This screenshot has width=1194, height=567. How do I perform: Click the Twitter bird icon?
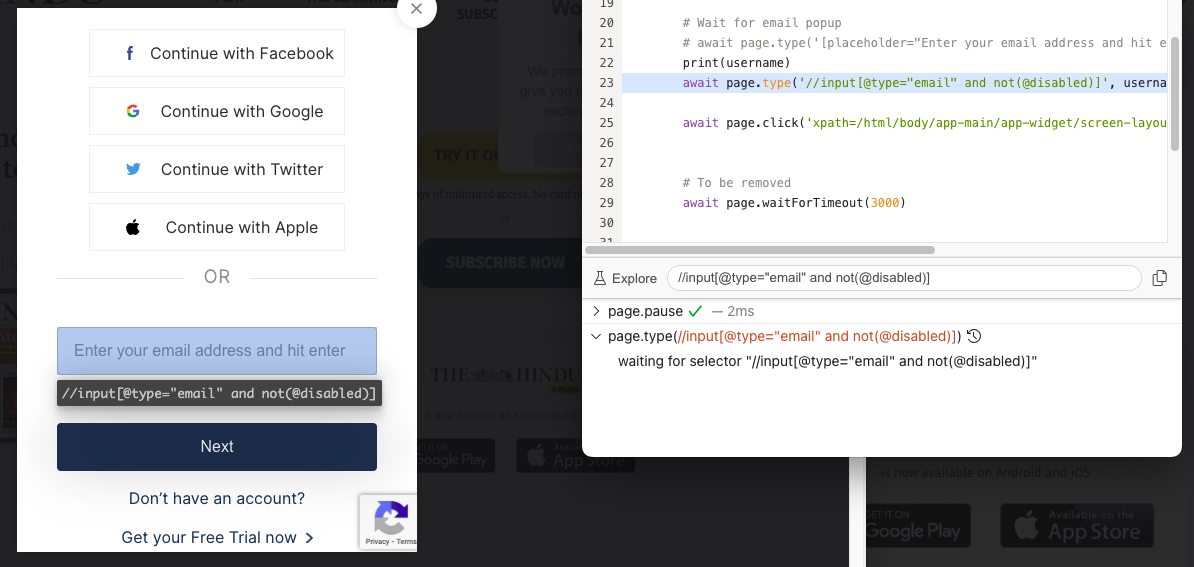(133, 169)
